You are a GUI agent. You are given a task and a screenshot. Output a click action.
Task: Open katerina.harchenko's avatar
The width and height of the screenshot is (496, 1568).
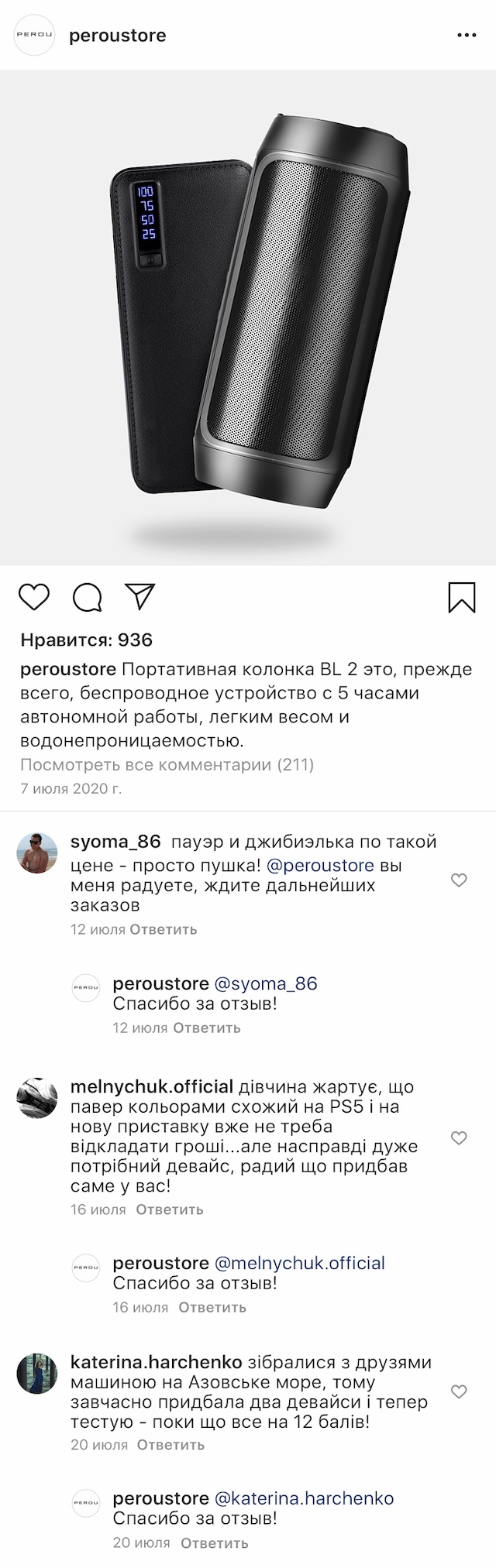pos(37,1374)
